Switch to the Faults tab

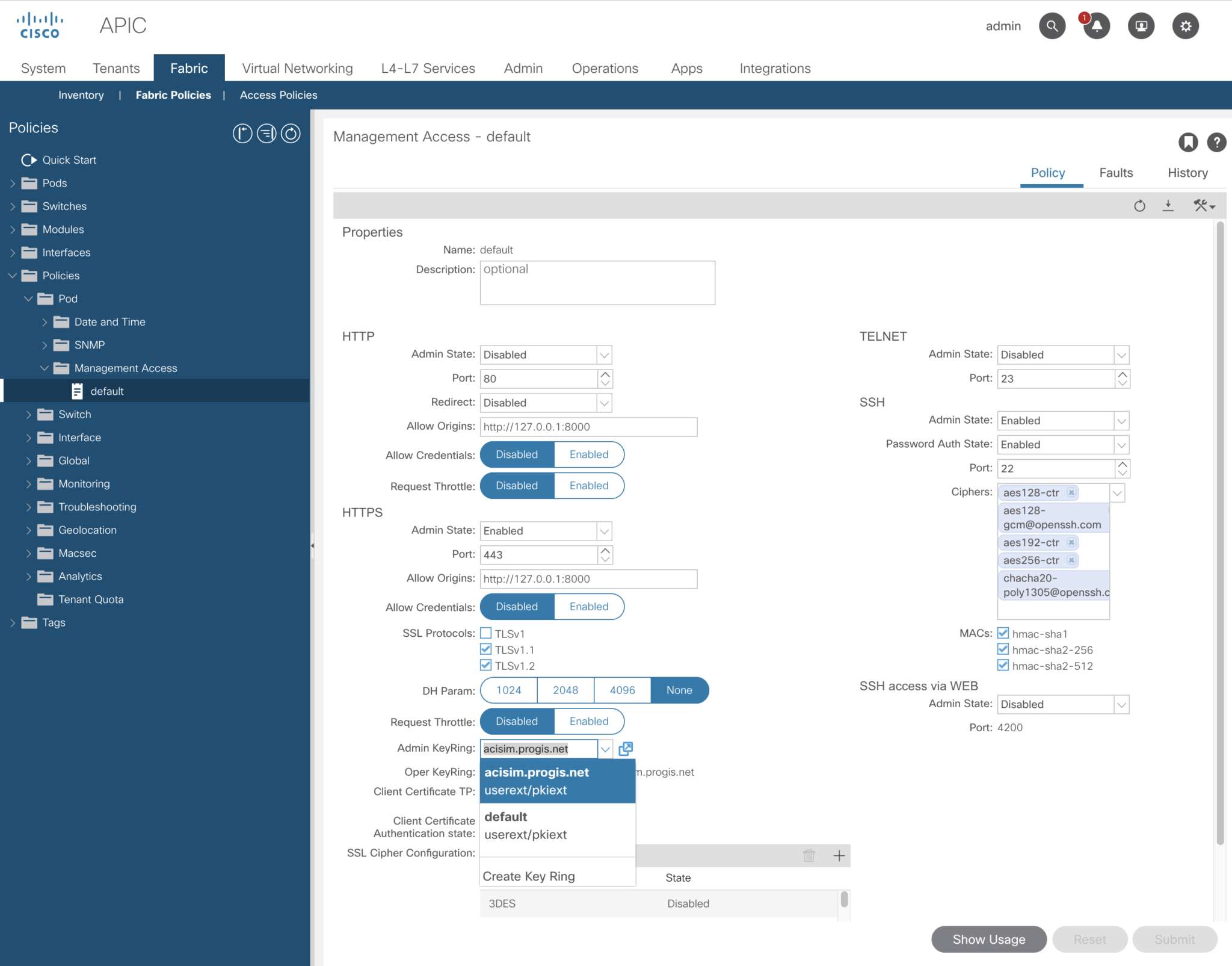click(1116, 173)
